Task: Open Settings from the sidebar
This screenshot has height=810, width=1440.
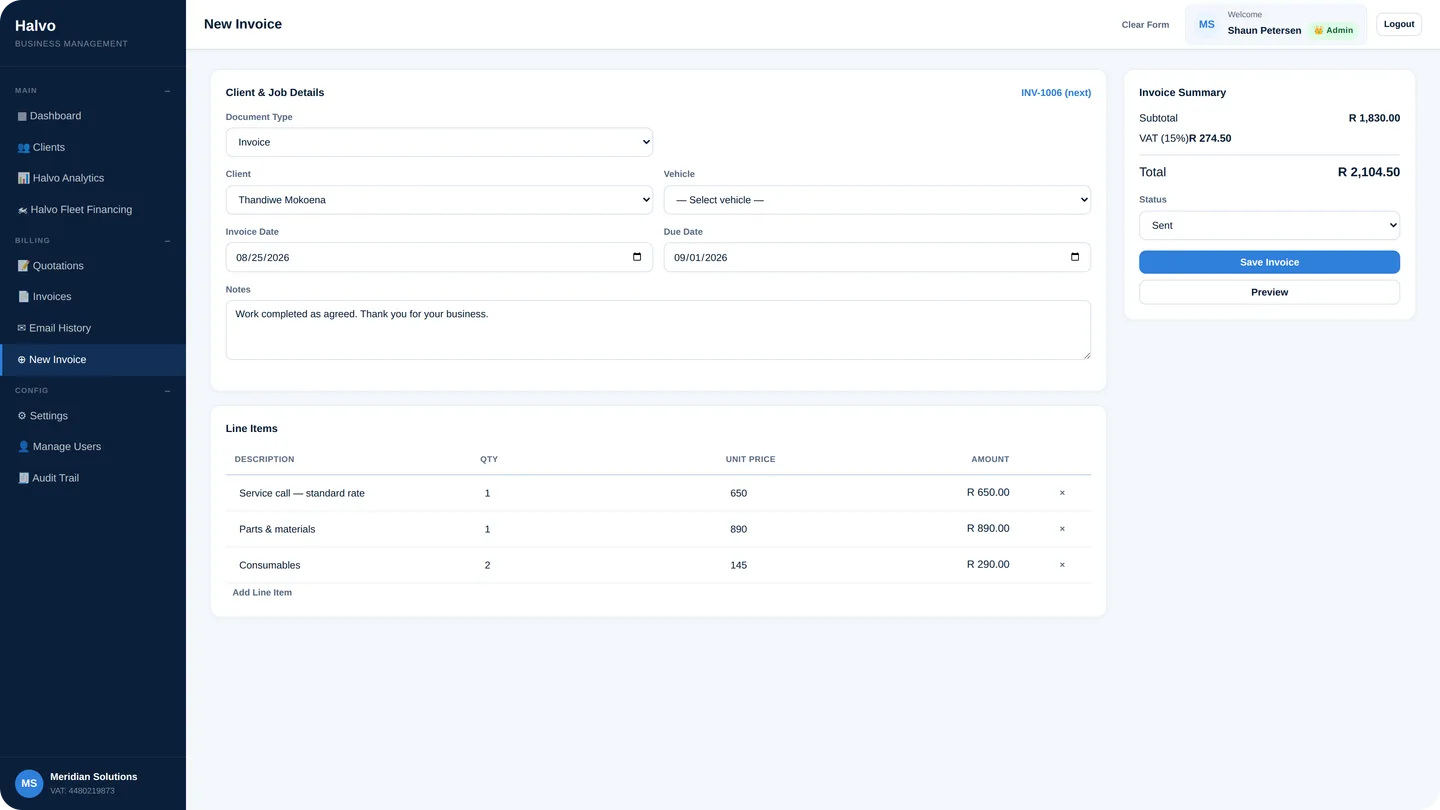Action: [x=93, y=416]
